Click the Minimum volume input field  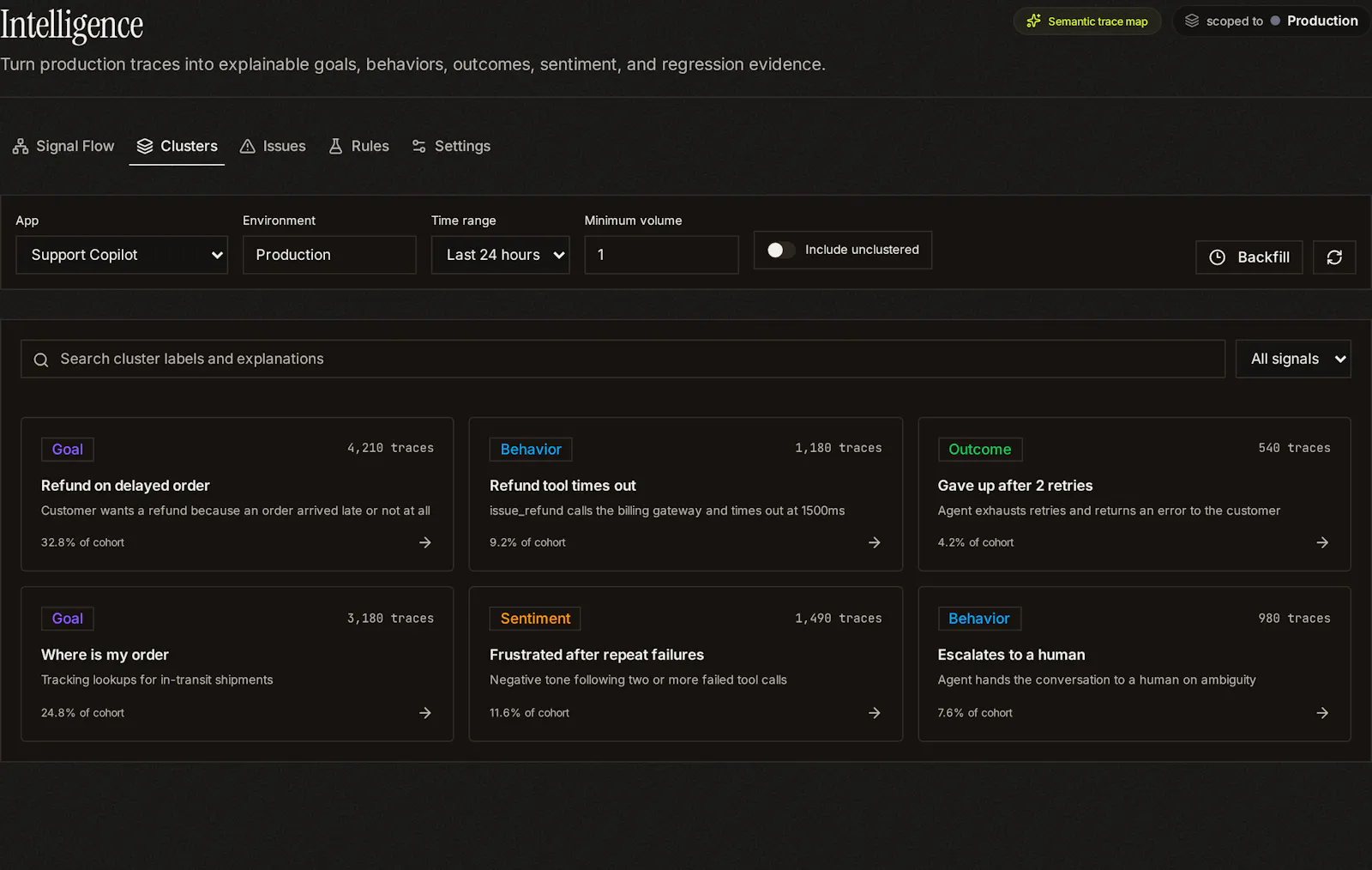(661, 255)
